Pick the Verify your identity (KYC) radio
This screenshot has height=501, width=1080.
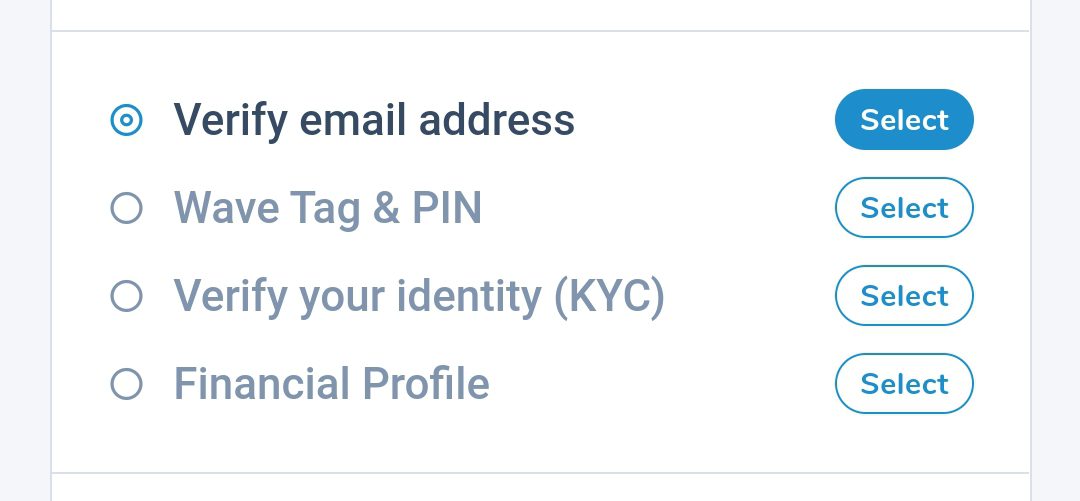pyautogui.click(x=126, y=297)
